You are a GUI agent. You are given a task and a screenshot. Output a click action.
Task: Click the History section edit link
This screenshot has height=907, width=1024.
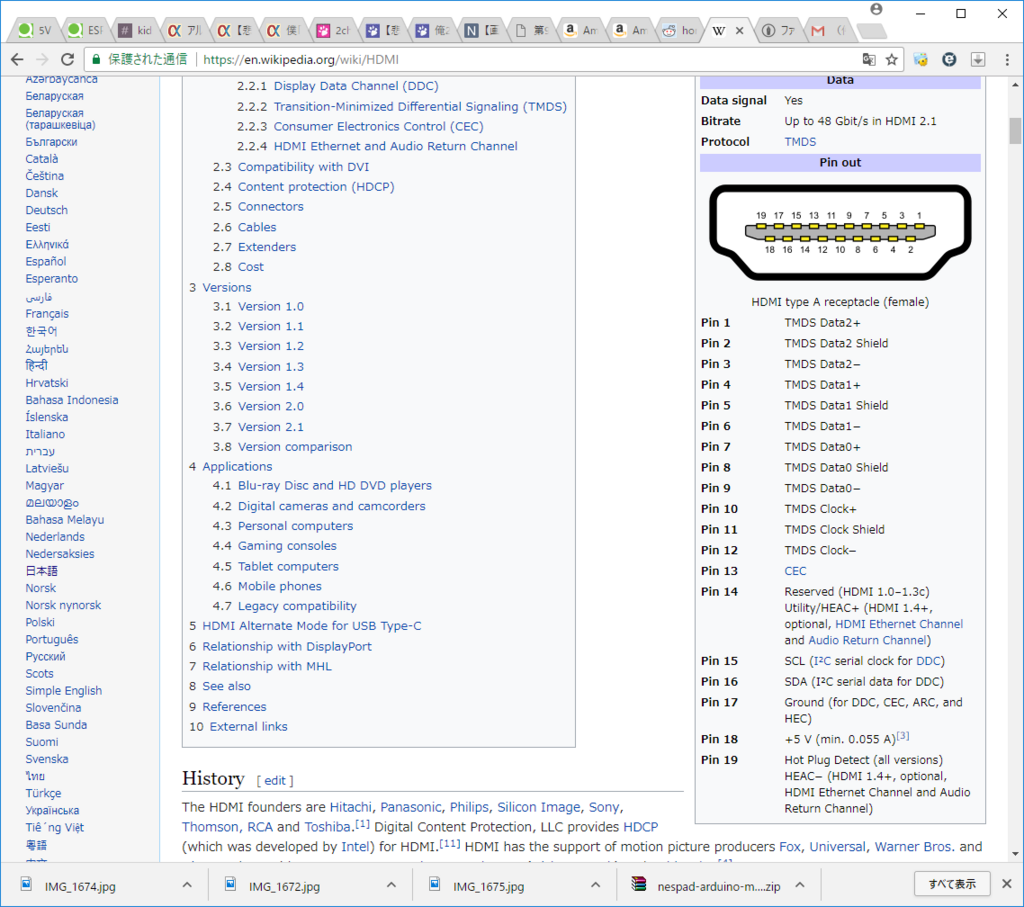275,780
